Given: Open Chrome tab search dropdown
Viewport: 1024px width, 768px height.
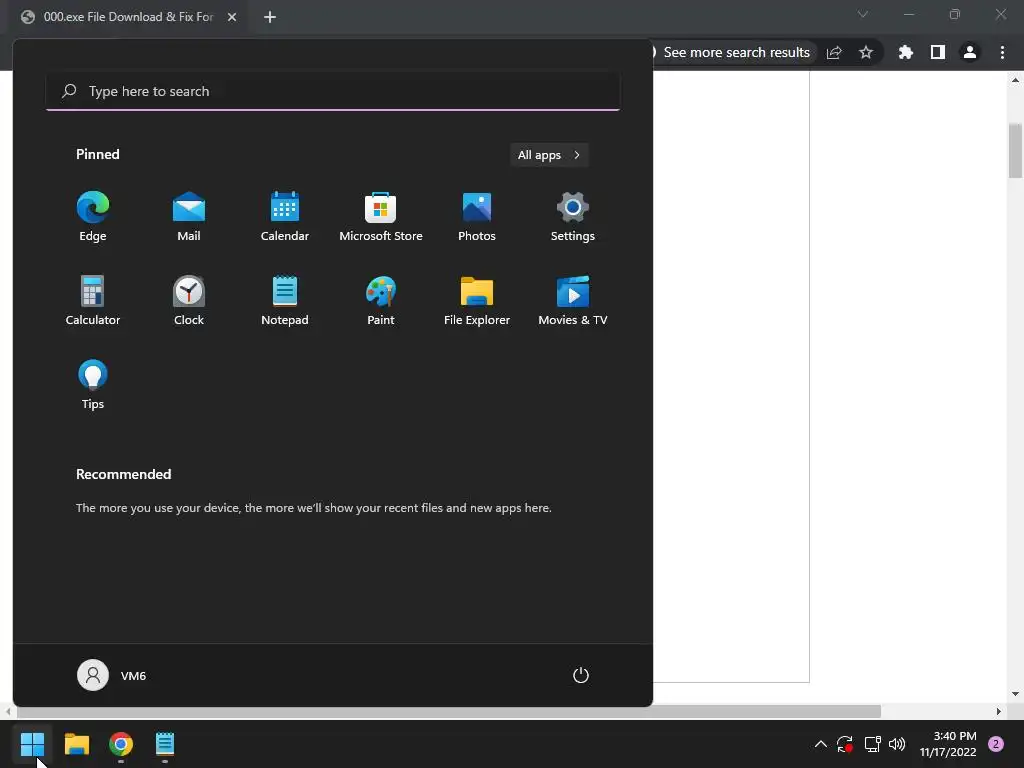Looking at the screenshot, I should 863,14.
